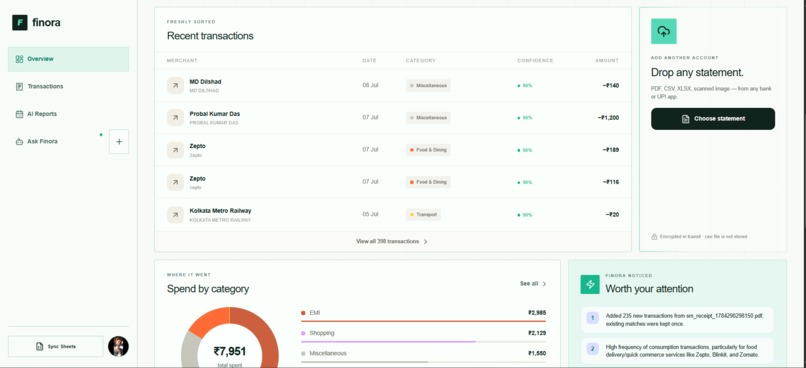Screen dimensions: 806x368
Task: Click the arrow icon for Kolkata Metro Railway
Action: coord(175,215)
